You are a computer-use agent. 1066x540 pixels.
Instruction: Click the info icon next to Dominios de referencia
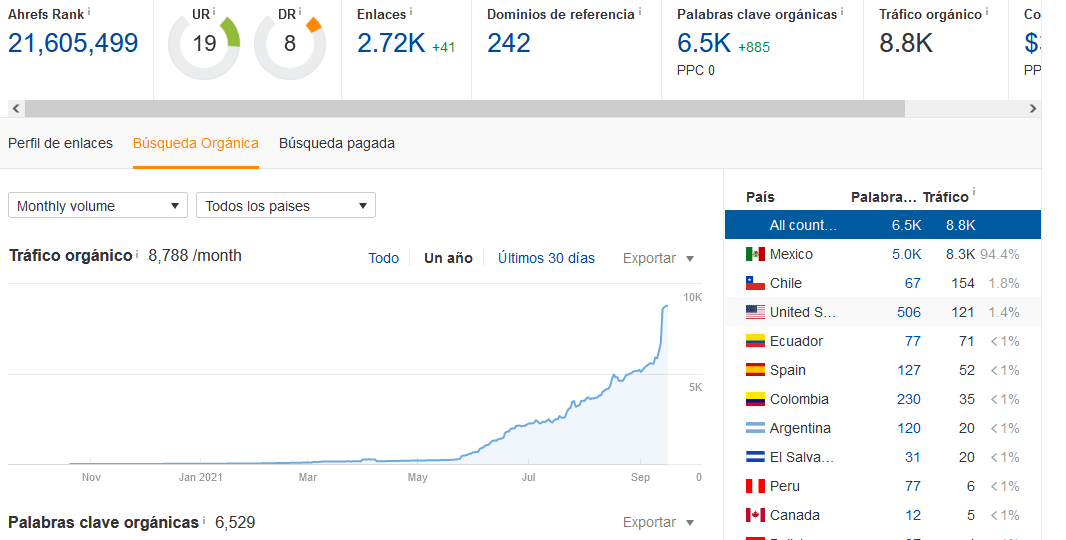[x=640, y=12]
